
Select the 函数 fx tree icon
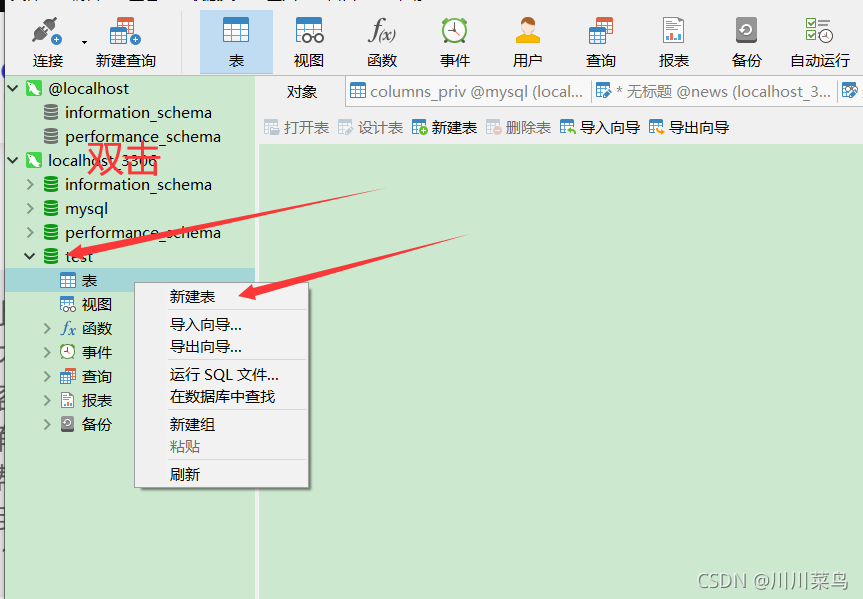(68, 329)
